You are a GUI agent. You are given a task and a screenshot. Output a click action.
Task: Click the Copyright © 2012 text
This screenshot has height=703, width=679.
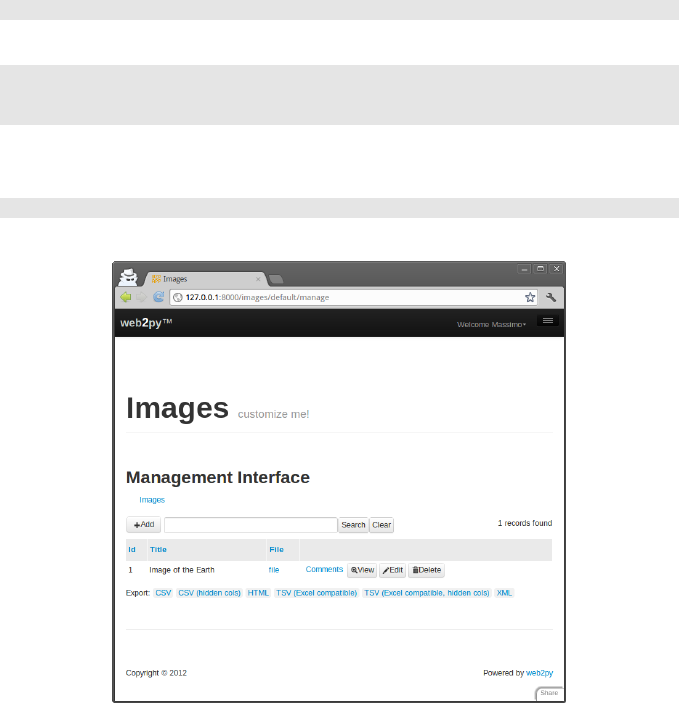tap(156, 673)
